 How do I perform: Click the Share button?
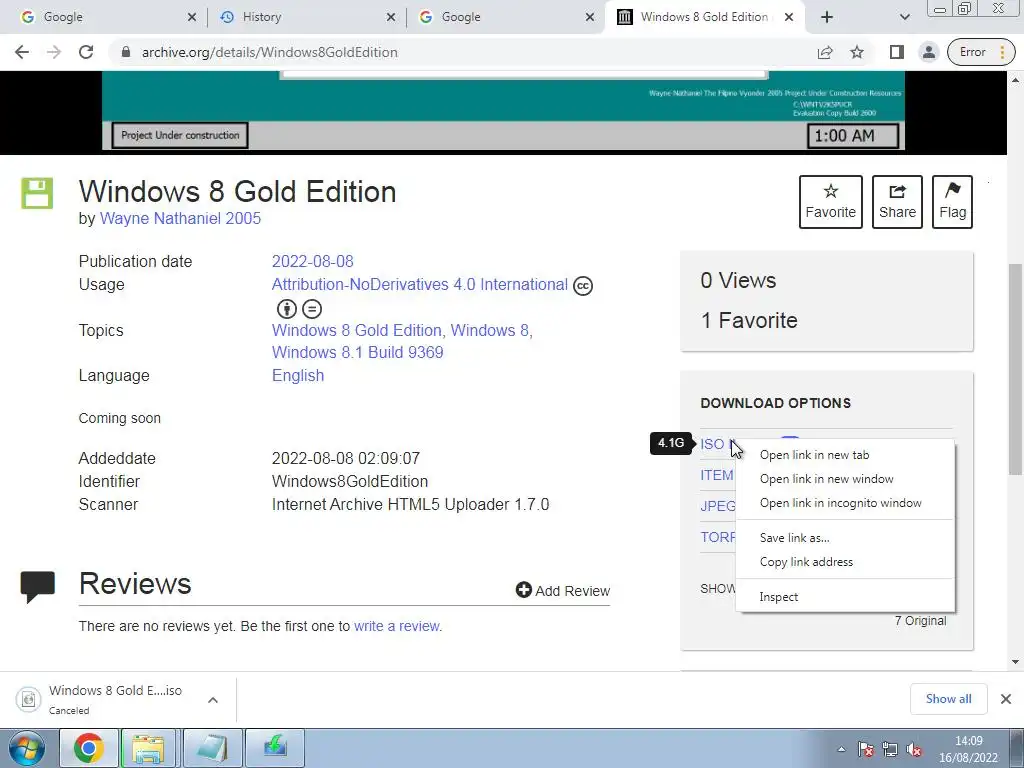coord(897,202)
